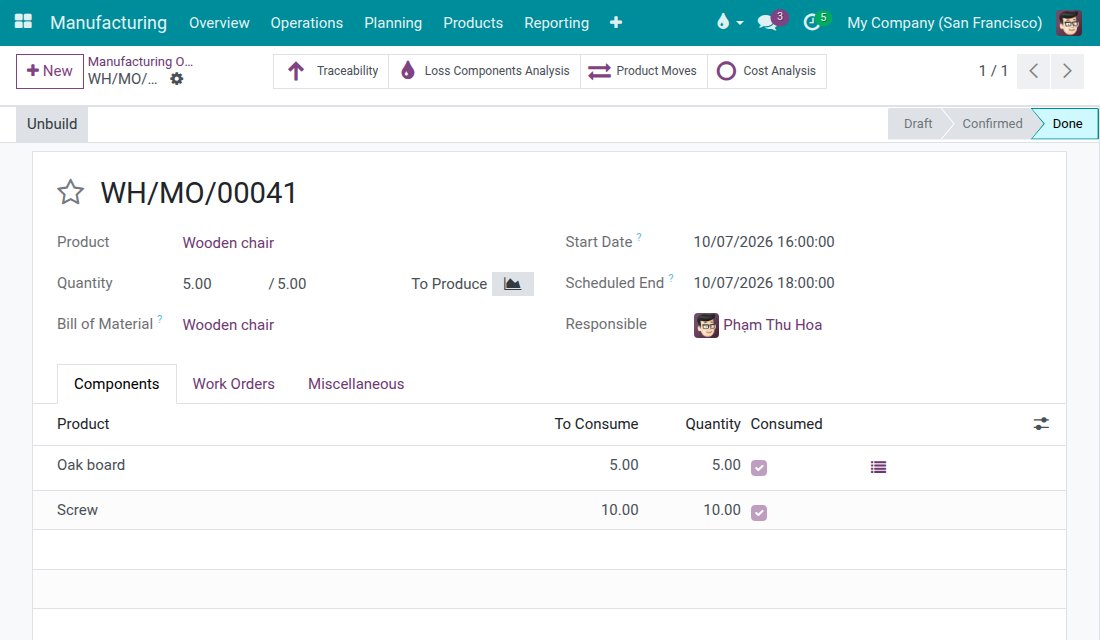
Task: Open the apps grid home menu
Action: [23, 22]
